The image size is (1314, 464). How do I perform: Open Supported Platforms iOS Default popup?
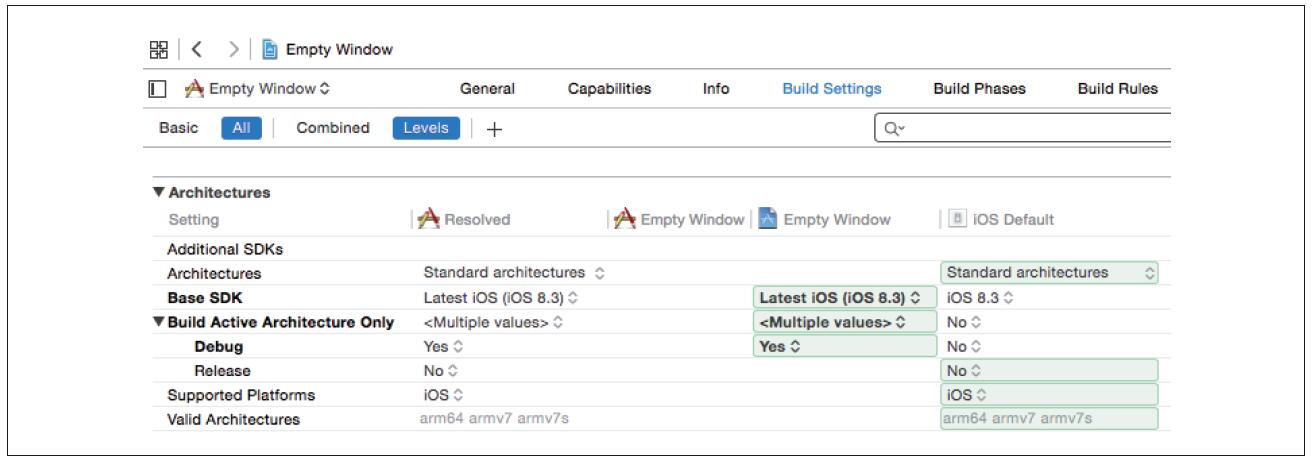coord(1049,395)
